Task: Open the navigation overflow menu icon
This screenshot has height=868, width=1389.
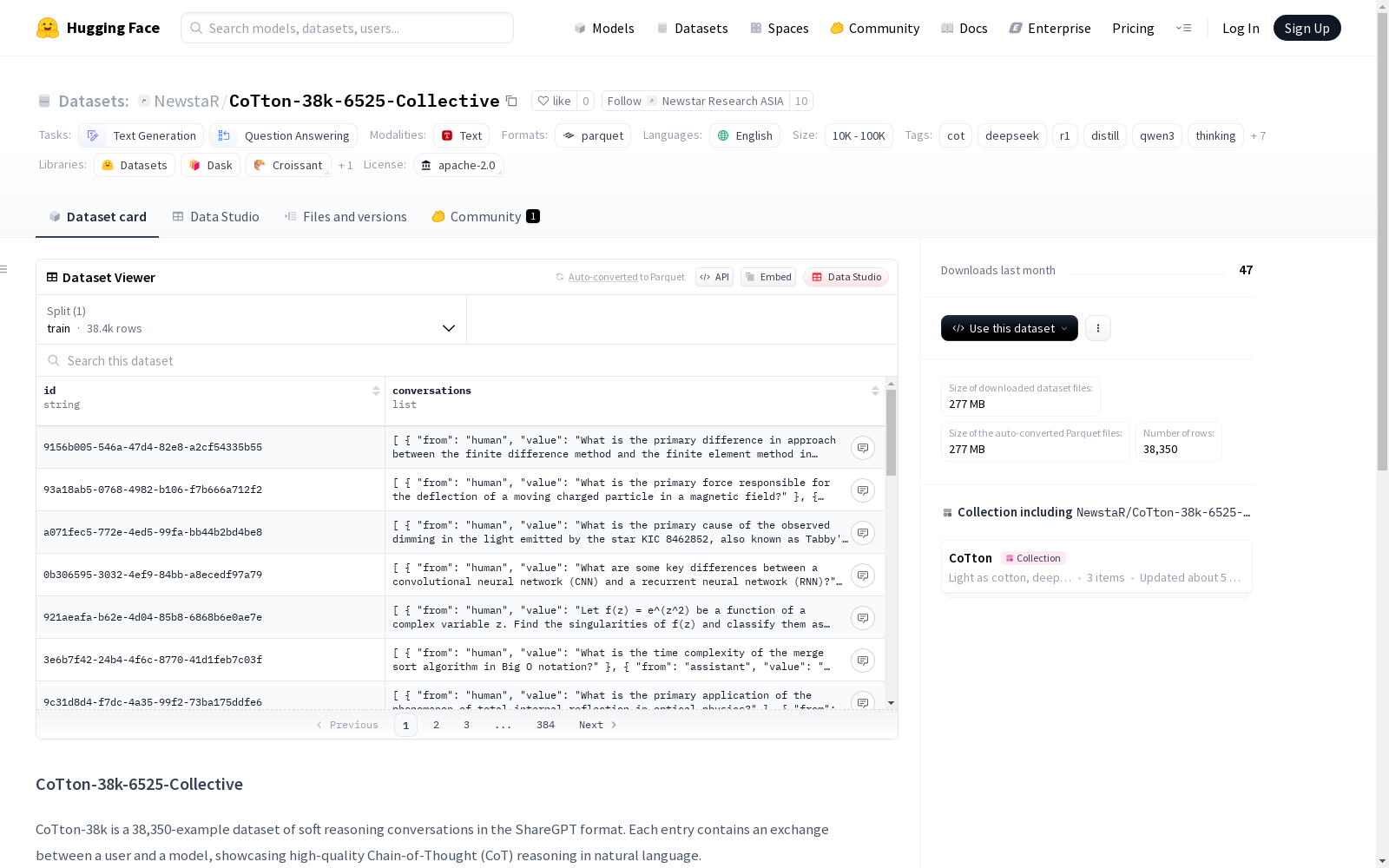Action: coord(1183,28)
